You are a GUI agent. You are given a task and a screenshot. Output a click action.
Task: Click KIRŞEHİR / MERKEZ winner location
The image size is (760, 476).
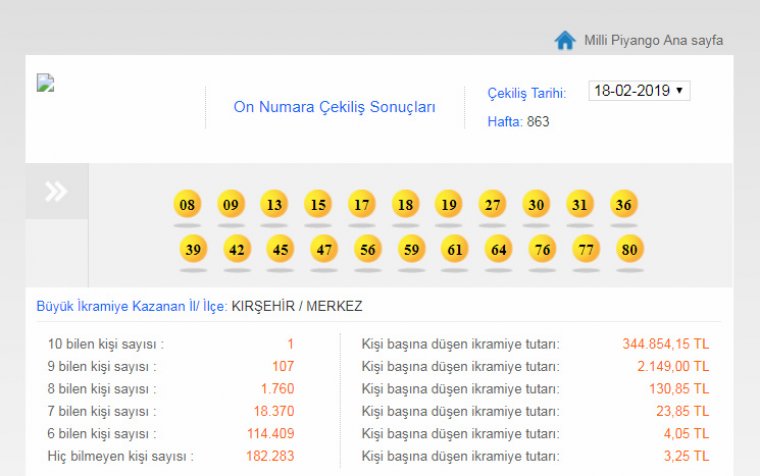click(297, 306)
